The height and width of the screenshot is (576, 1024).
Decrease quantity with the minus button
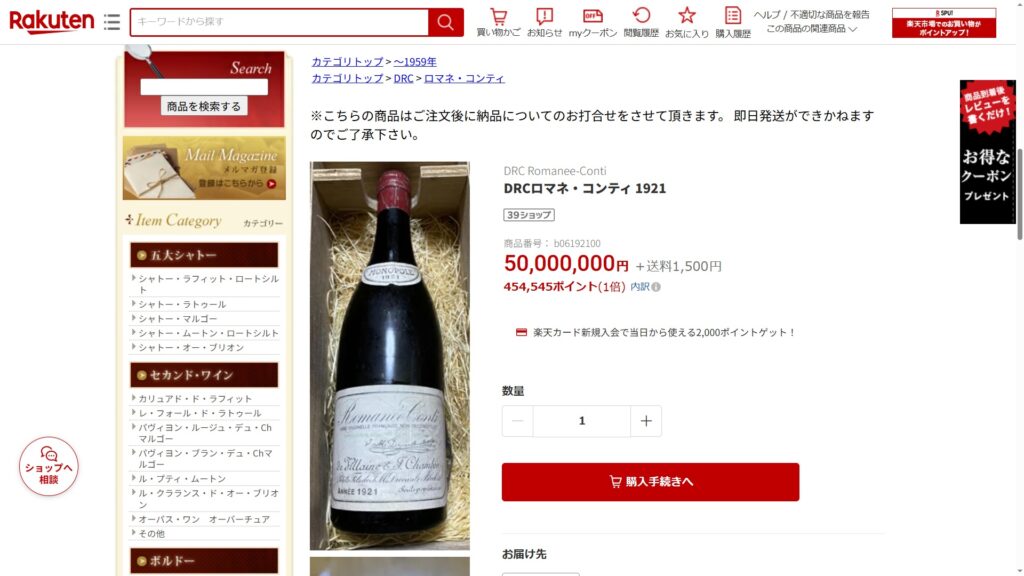pos(517,421)
